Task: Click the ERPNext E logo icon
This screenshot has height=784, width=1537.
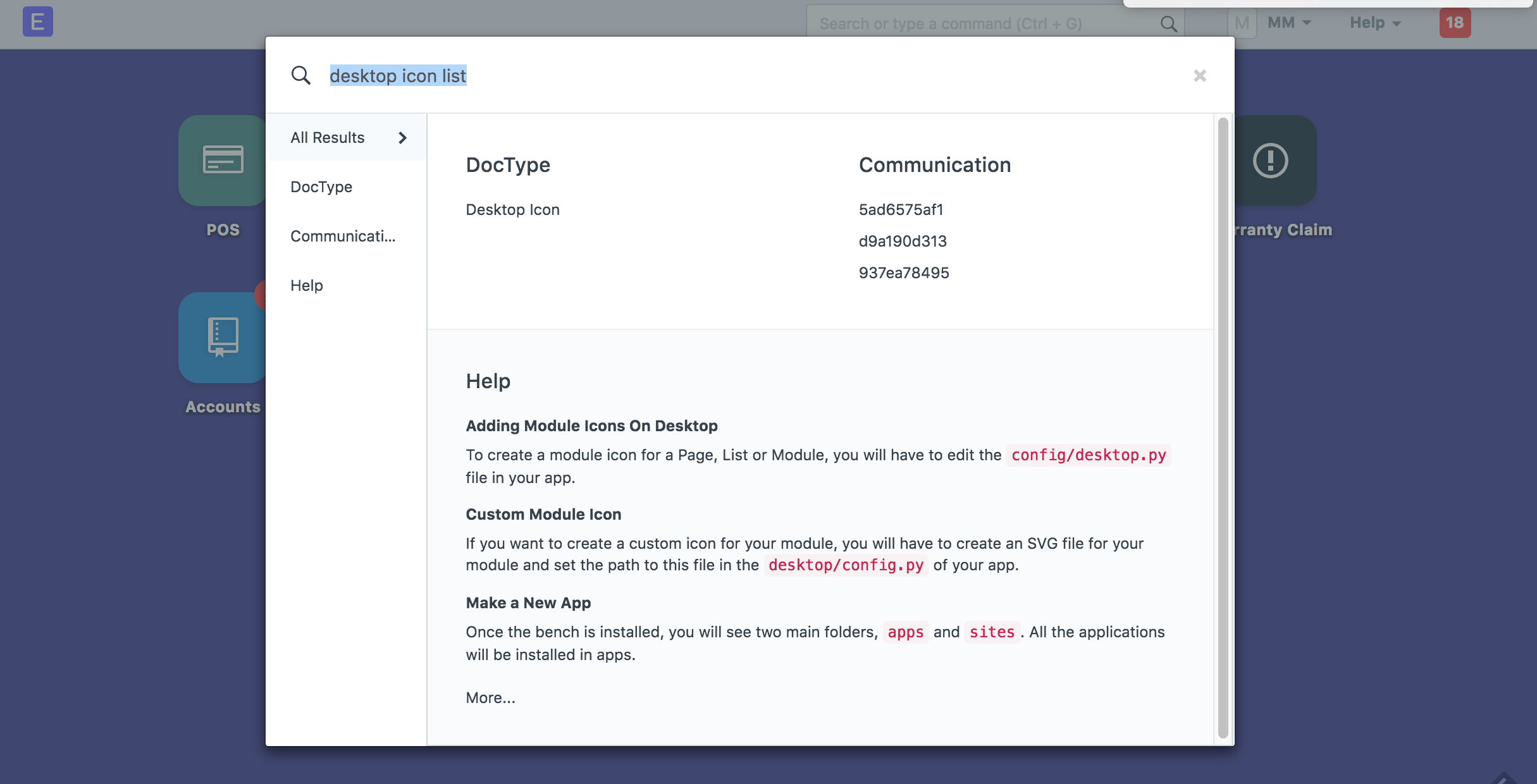Action: point(37,22)
